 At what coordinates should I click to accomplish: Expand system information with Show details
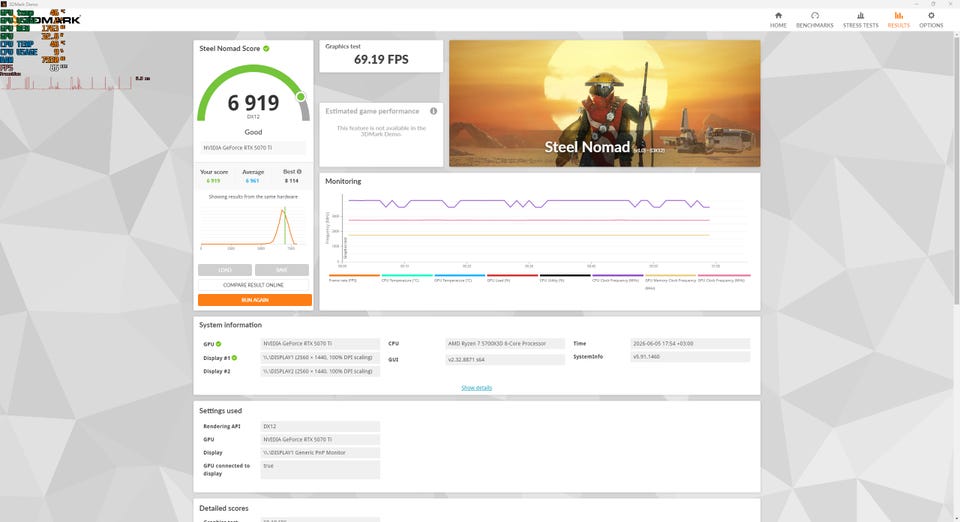(x=476, y=387)
